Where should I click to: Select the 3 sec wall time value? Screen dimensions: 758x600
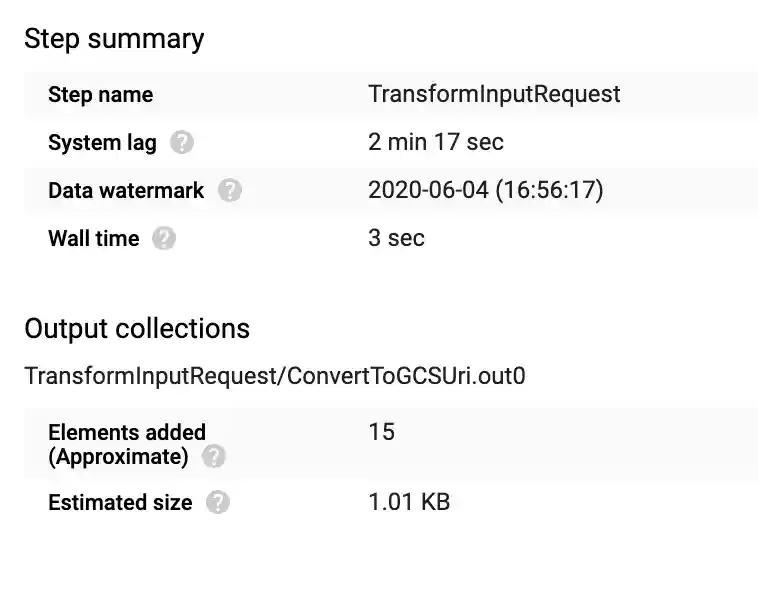click(396, 238)
